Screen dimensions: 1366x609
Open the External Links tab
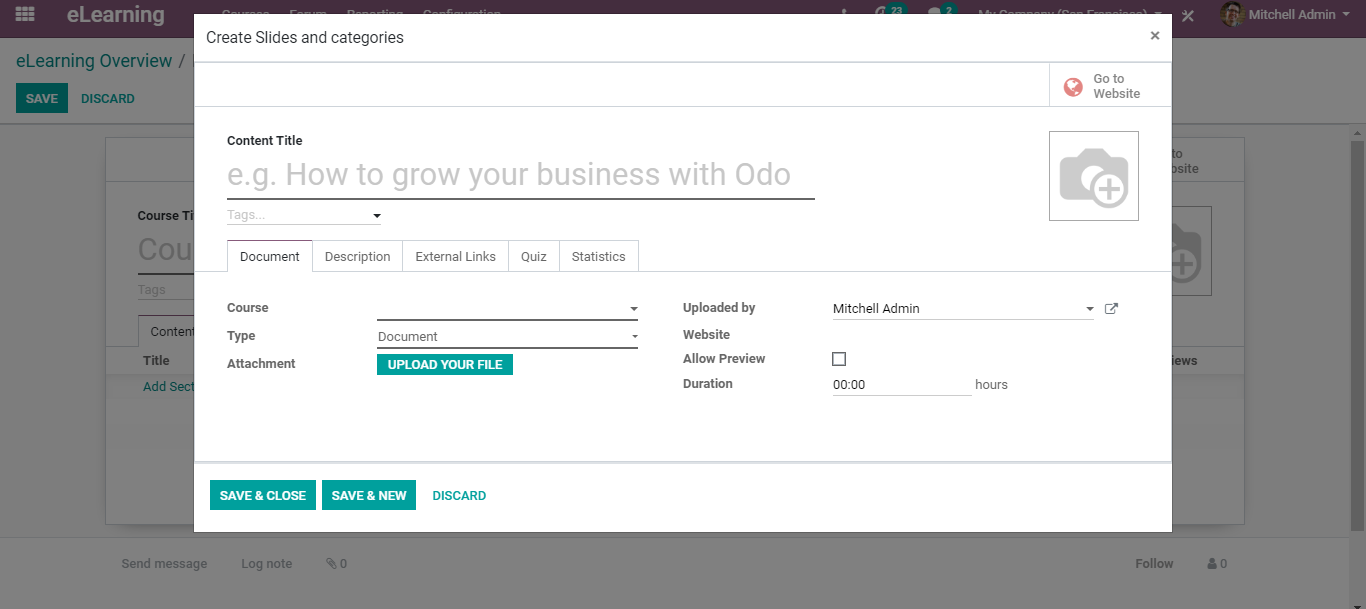[455, 256]
